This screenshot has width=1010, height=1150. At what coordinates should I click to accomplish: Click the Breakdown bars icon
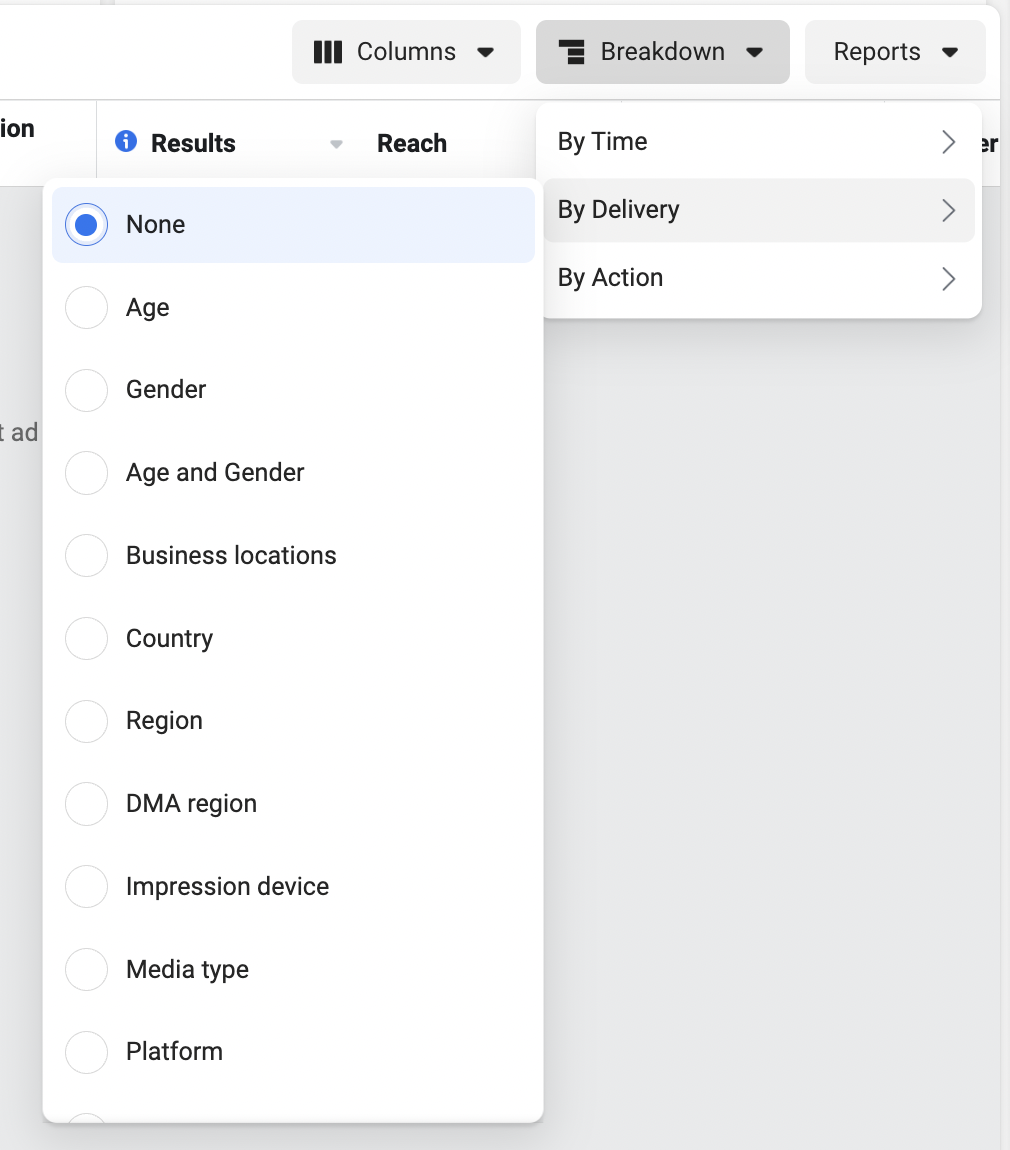pos(573,51)
